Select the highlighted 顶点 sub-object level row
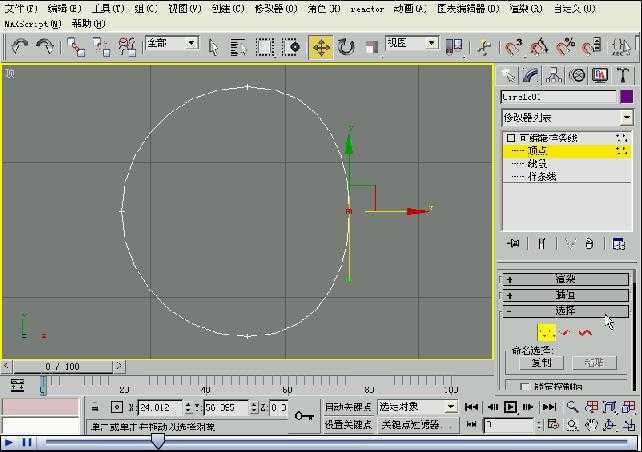642x452 pixels. pos(567,151)
